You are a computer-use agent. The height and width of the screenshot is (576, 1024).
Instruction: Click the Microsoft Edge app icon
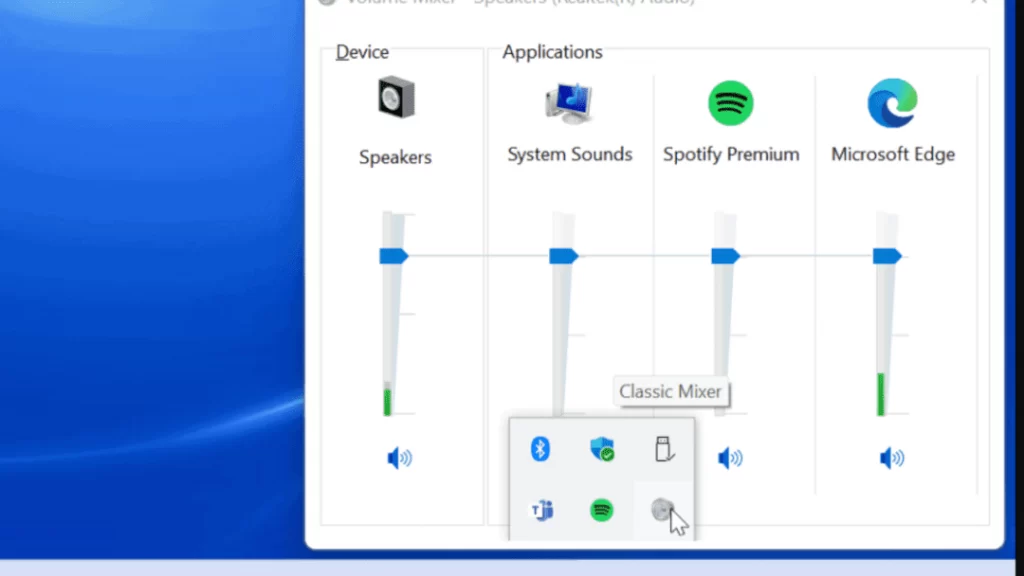pos(892,103)
